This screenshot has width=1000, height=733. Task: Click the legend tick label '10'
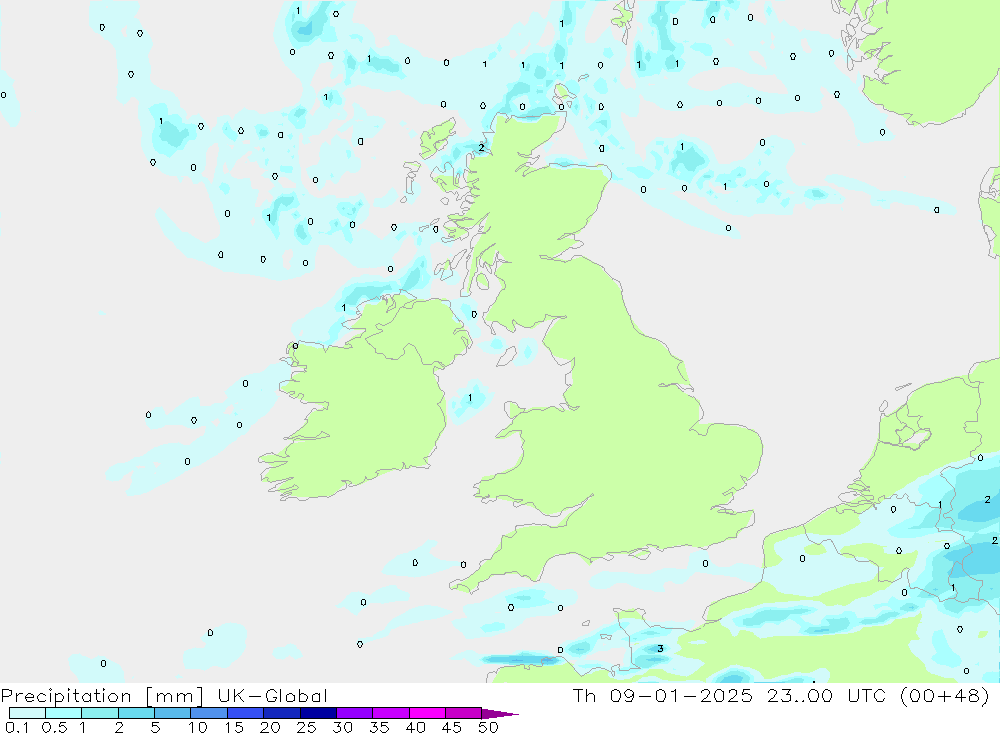[x=198, y=727]
